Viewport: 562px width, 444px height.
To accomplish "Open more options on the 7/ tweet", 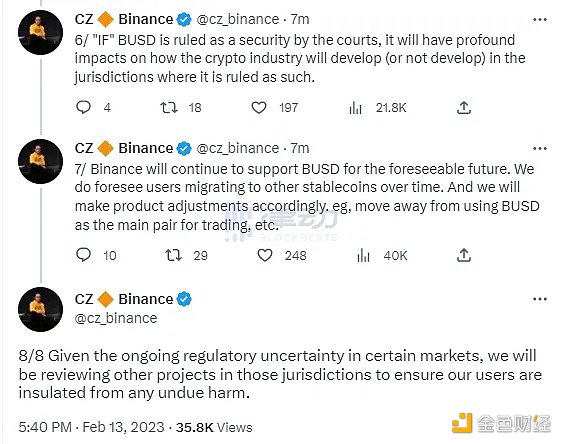I will coord(540,148).
